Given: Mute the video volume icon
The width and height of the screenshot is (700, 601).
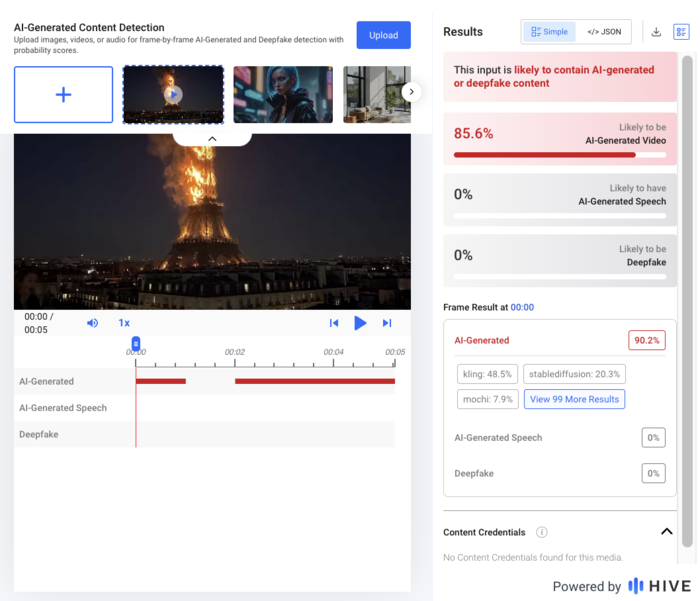Looking at the screenshot, I should click(x=92, y=323).
